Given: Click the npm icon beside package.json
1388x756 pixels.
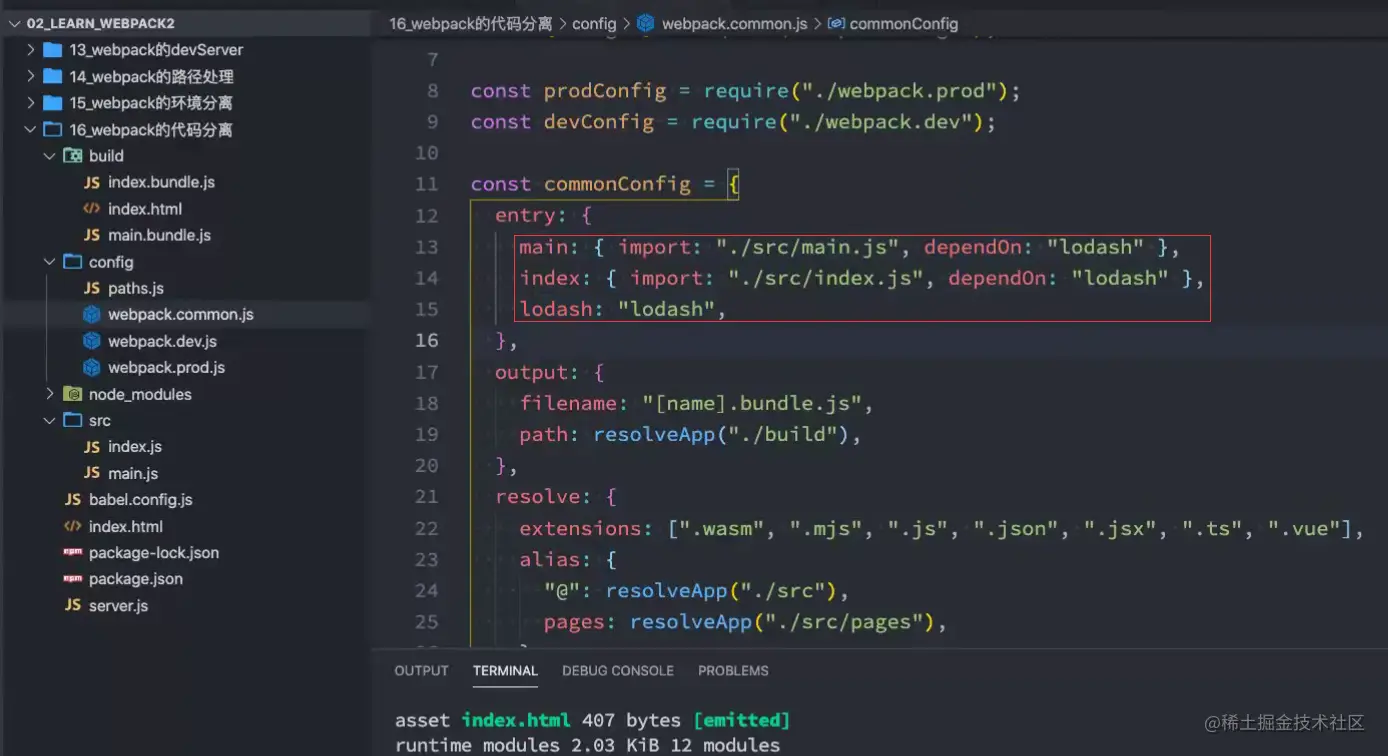Looking at the screenshot, I should (x=72, y=579).
